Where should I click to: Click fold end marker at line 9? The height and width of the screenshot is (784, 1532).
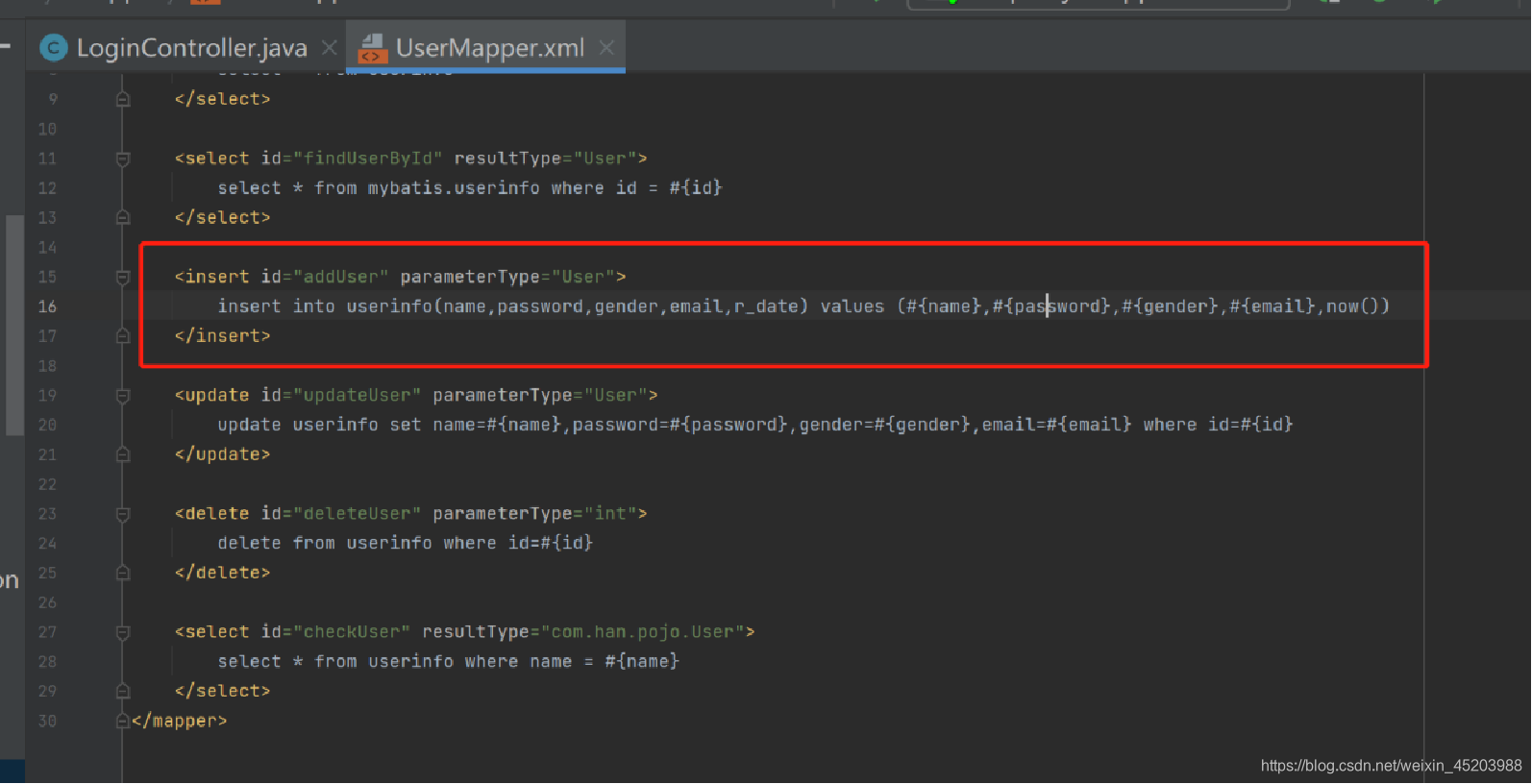123,98
